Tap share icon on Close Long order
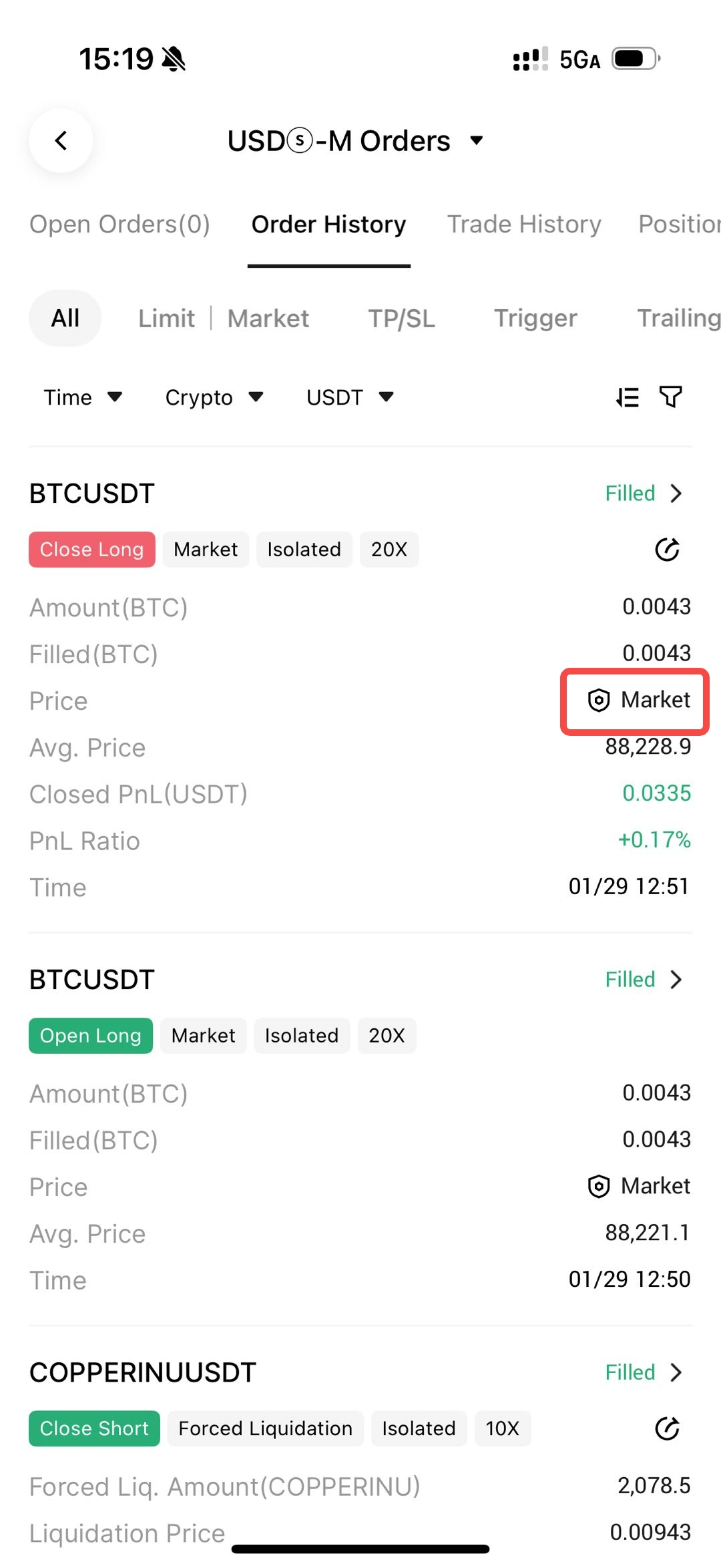 (667, 550)
